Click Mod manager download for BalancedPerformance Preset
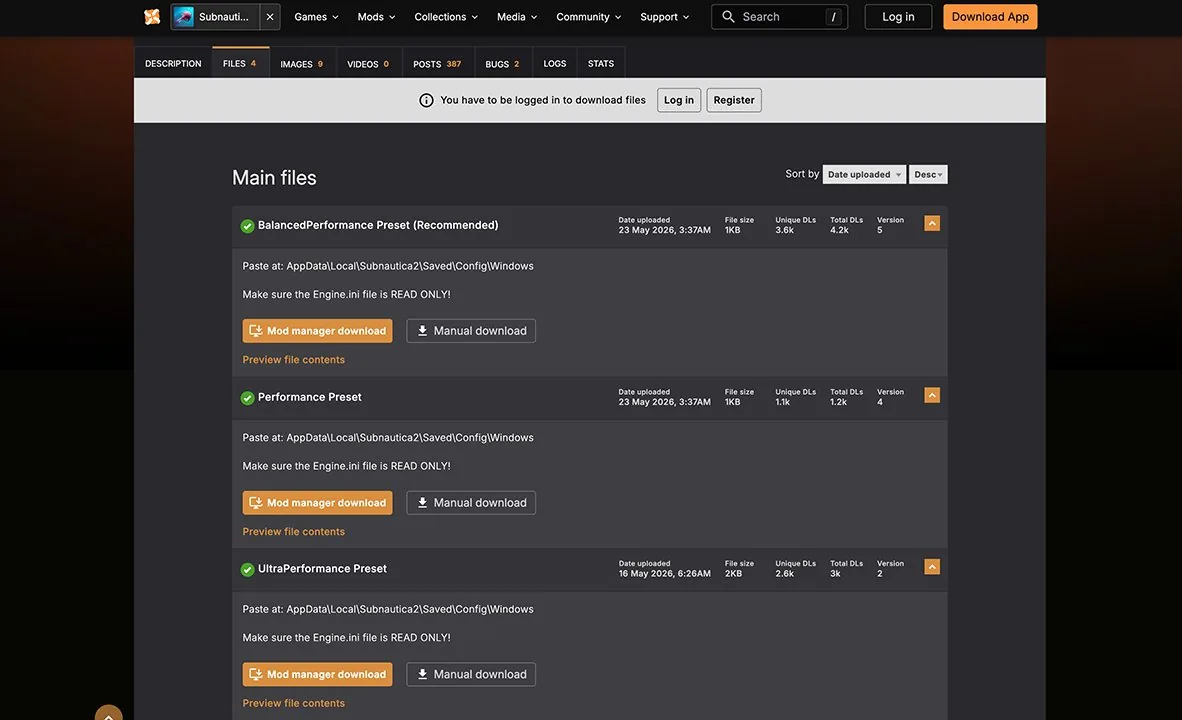The width and height of the screenshot is (1182, 720). click(x=317, y=330)
